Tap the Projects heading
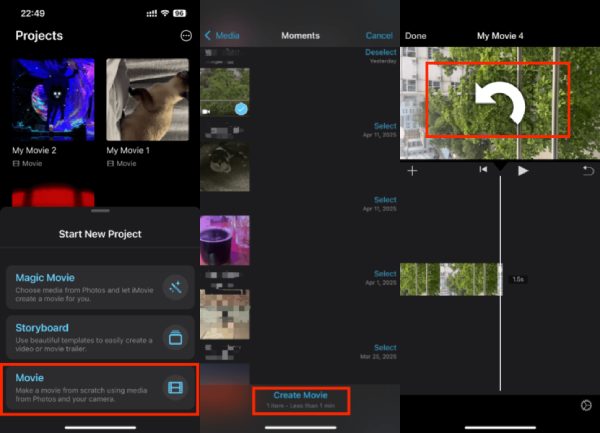The width and height of the screenshot is (600, 433). pos(39,36)
